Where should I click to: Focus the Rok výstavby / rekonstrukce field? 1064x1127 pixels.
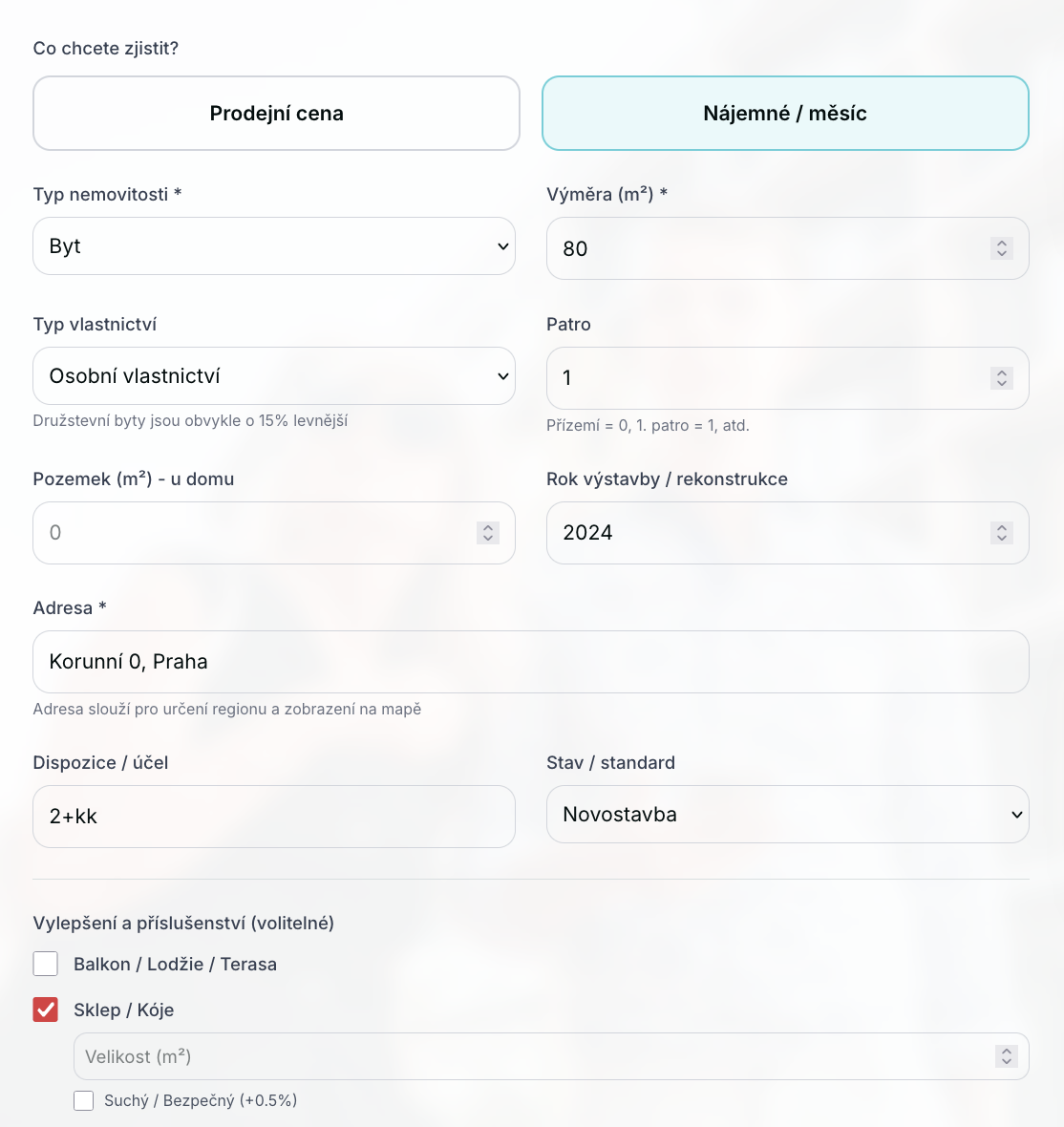tap(764, 533)
